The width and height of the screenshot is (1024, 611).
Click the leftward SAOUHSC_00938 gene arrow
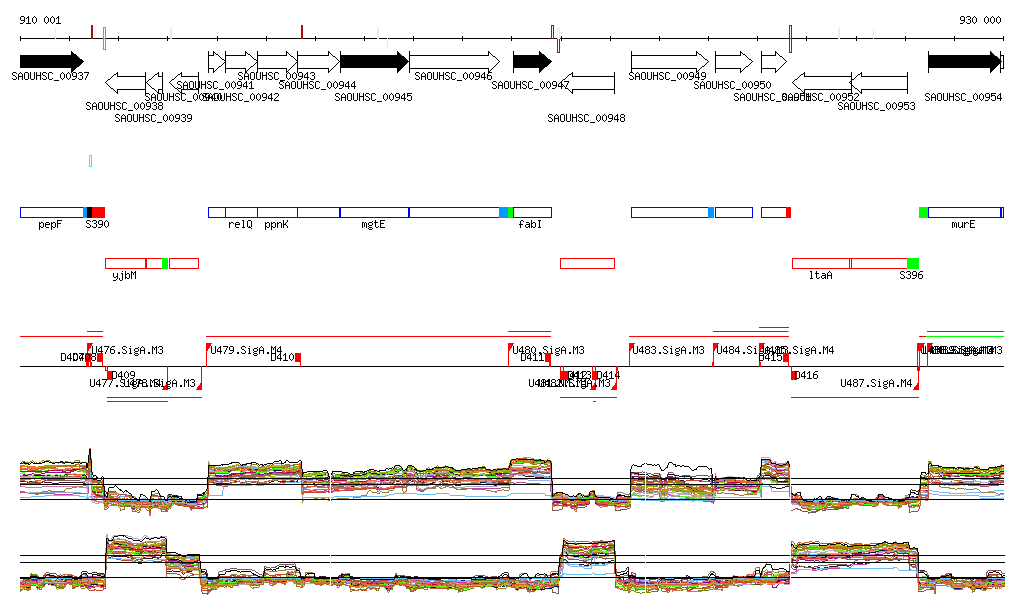coord(125,83)
